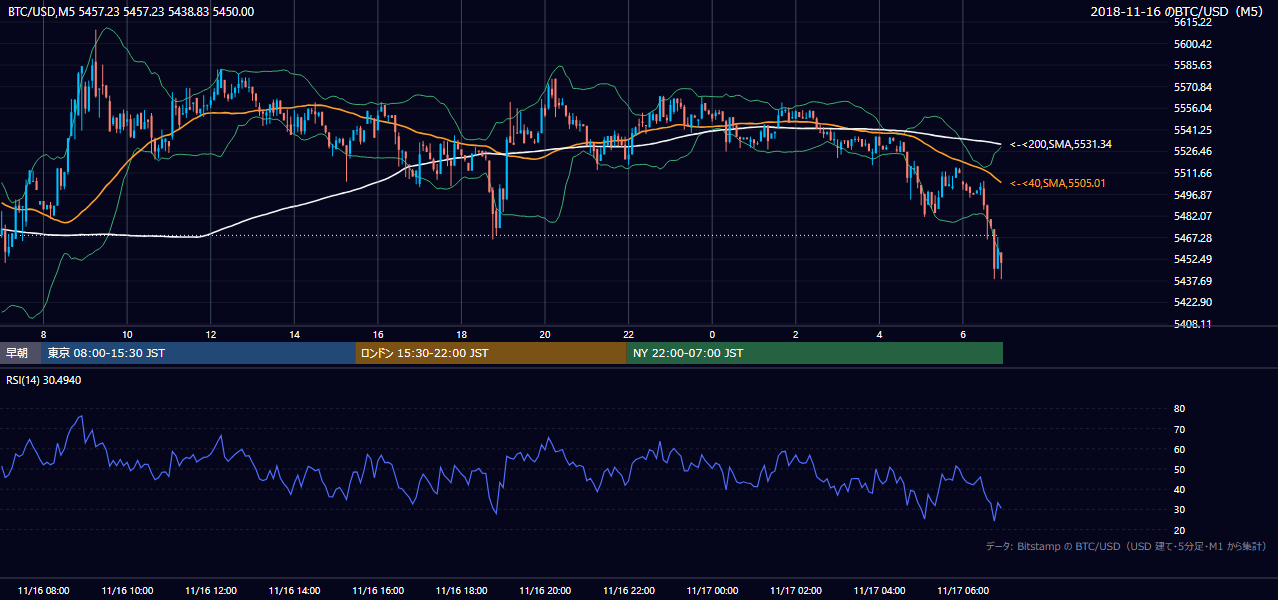Click price axis value 5541.25
Viewport: 1278px width, 600px height.
click(1193, 130)
